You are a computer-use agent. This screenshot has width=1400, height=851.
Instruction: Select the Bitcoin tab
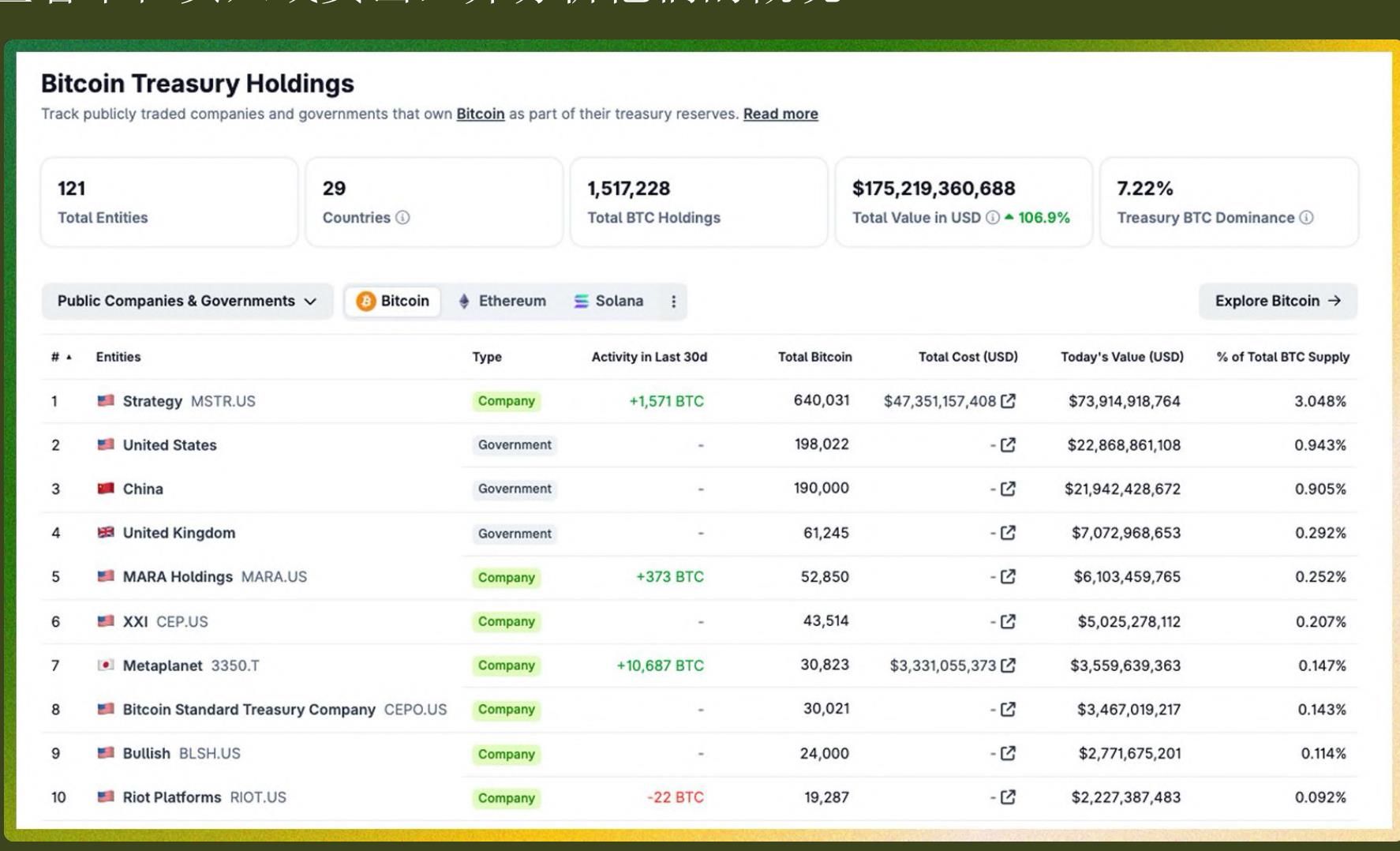point(393,302)
